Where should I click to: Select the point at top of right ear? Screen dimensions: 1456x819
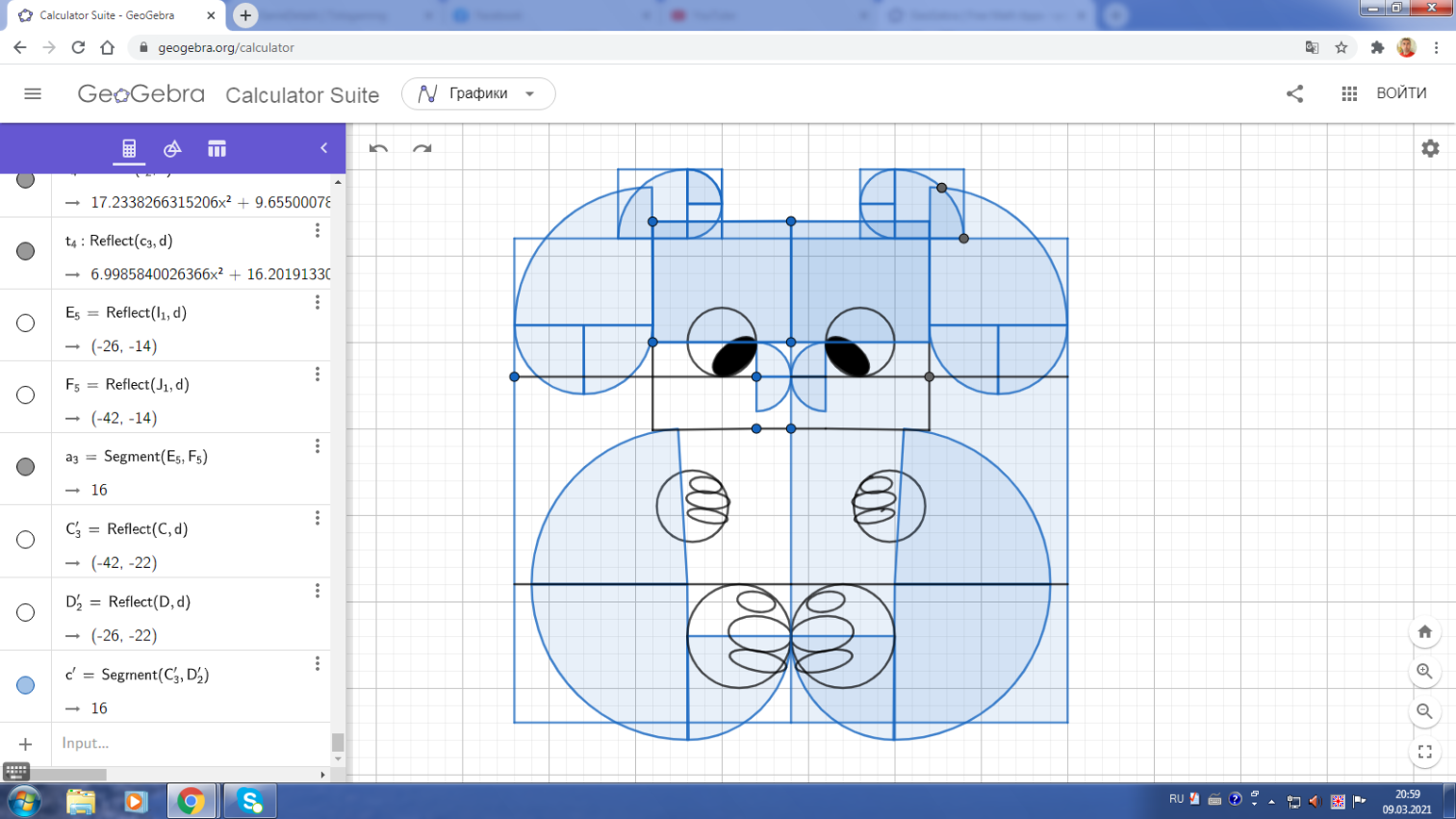tap(942, 188)
